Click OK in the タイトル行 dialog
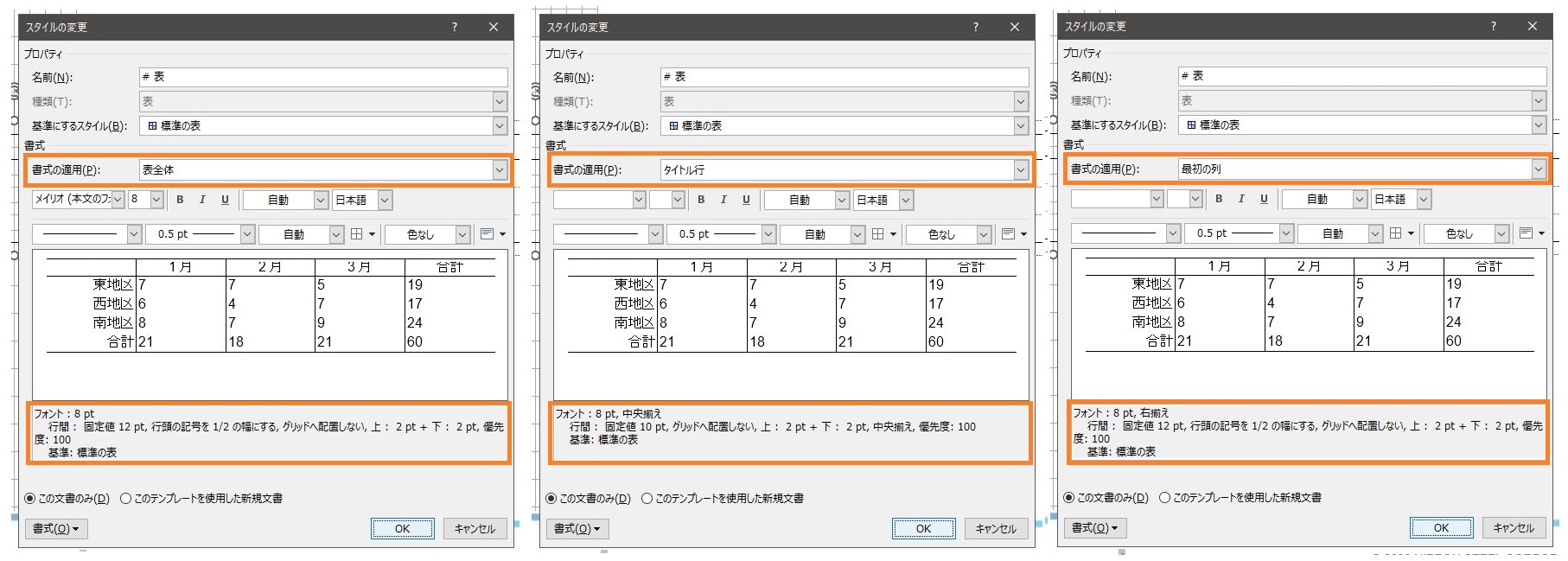This screenshot has height=561, width=1568. click(924, 529)
